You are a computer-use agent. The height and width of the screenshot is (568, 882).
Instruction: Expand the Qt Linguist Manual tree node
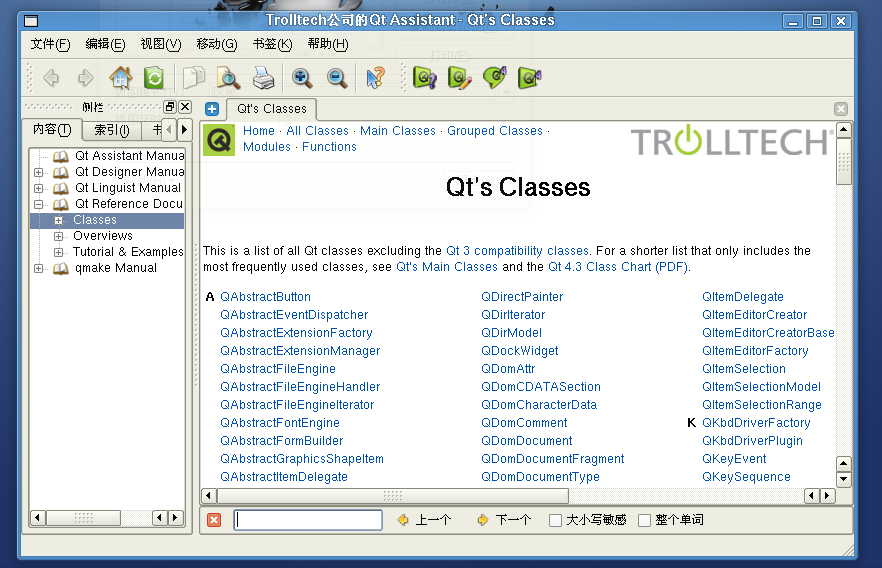[38, 188]
